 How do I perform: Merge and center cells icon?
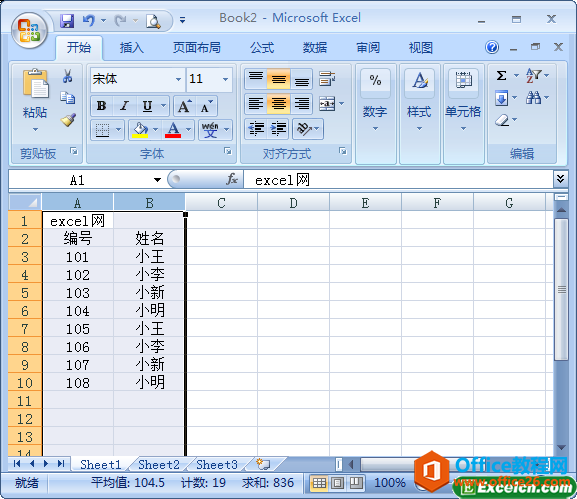click(327, 104)
